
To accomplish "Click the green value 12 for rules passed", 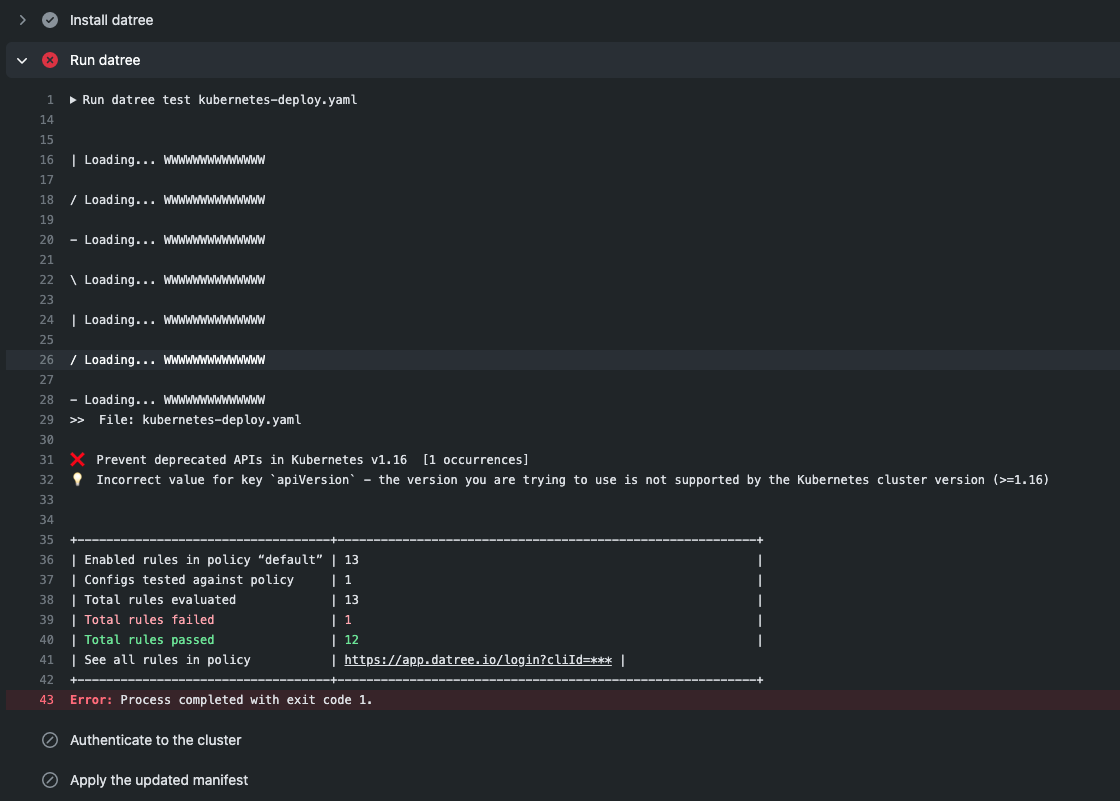I will coord(351,640).
